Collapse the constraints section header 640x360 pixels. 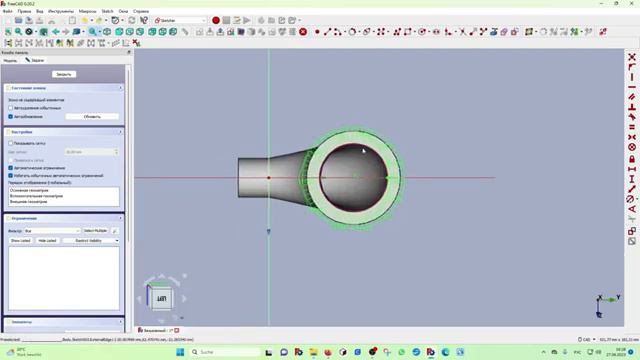click(x=64, y=218)
